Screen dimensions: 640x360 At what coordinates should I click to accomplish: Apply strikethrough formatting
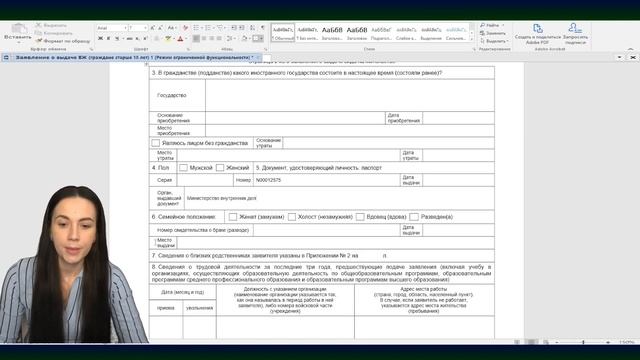click(129, 38)
